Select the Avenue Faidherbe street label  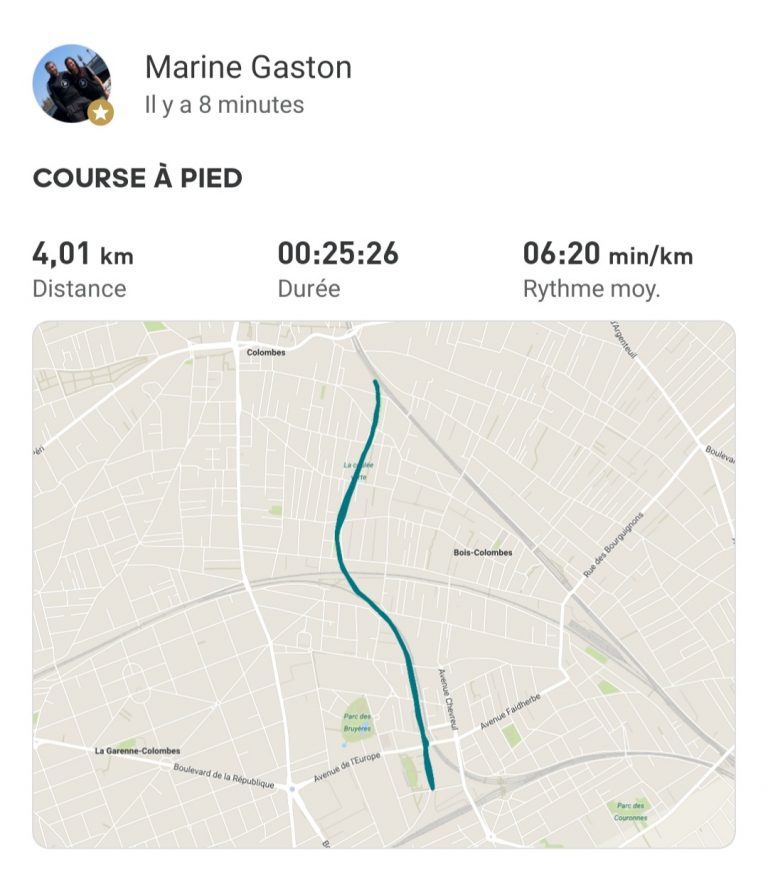pos(511,711)
